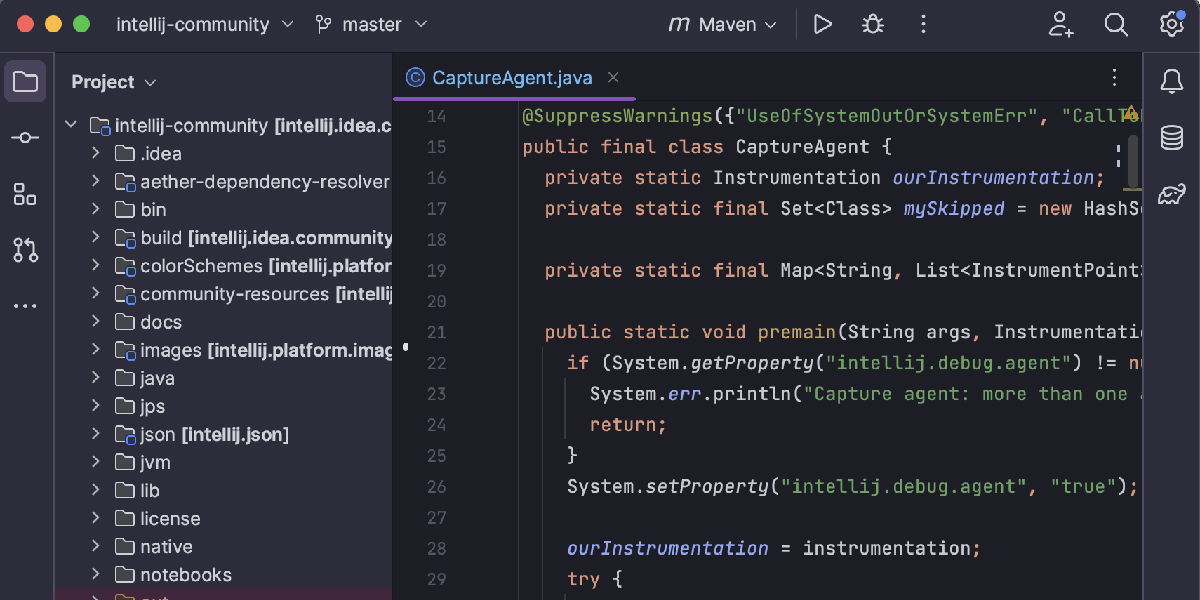Open the Notifications bell icon

[1171, 81]
